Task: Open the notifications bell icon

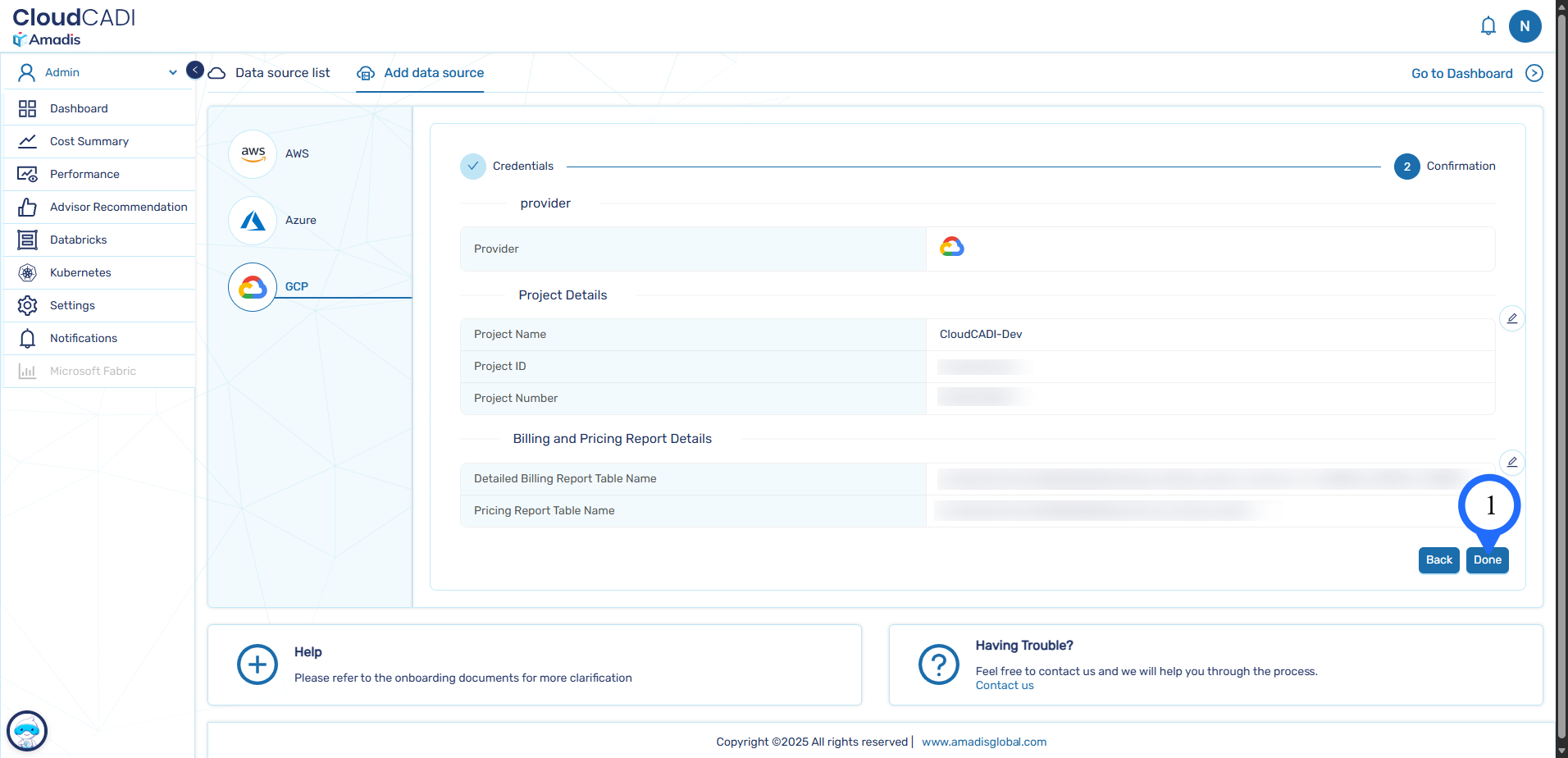Action: coord(1488,26)
